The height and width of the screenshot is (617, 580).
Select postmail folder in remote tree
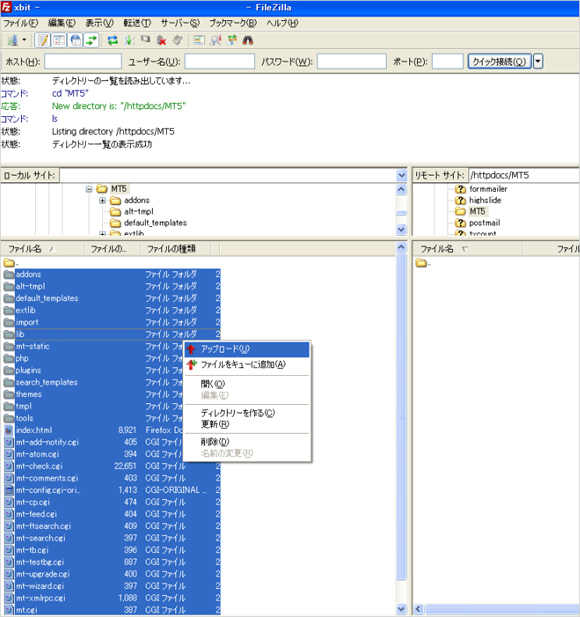(x=484, y=223)
